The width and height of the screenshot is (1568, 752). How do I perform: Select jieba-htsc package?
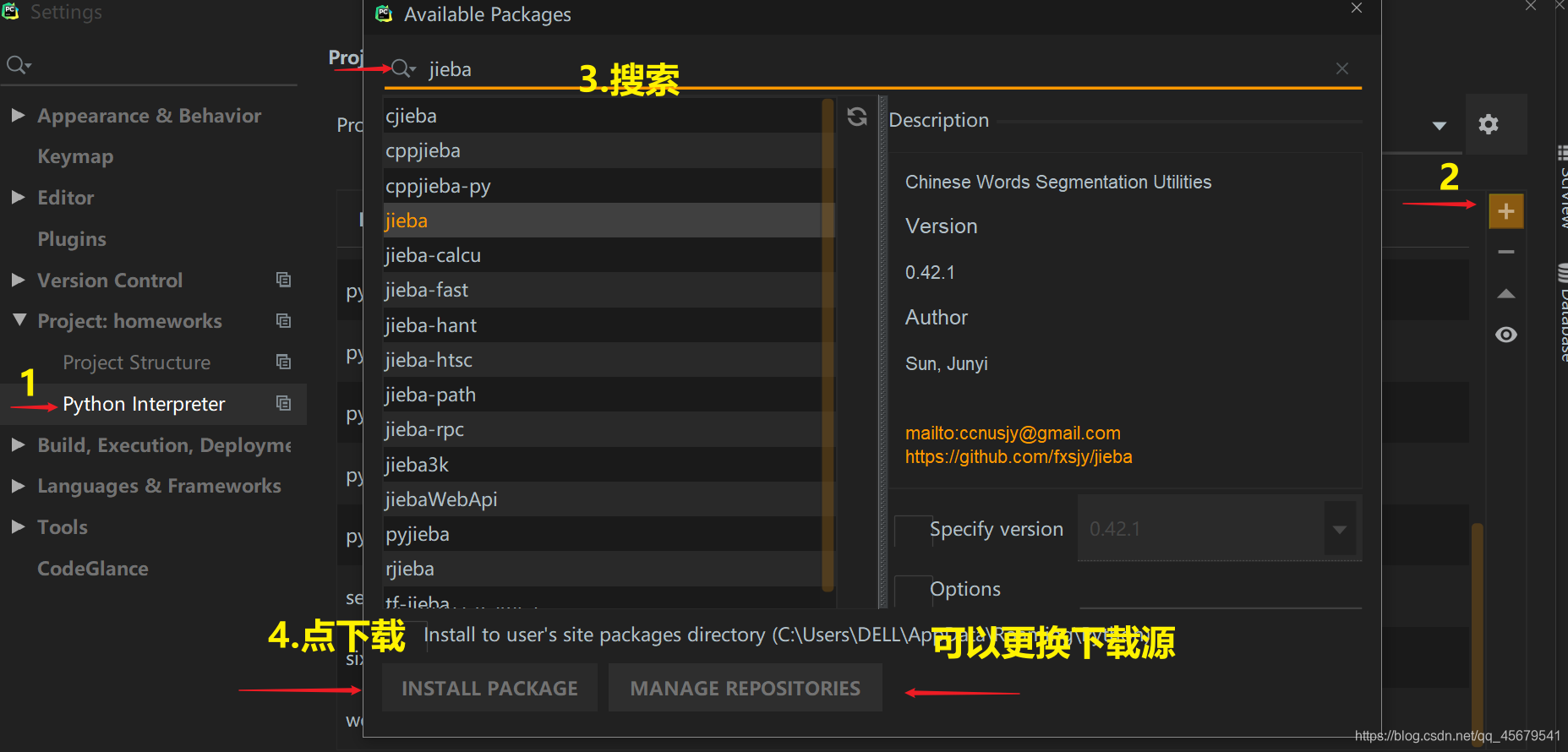[x=604, y=360]
